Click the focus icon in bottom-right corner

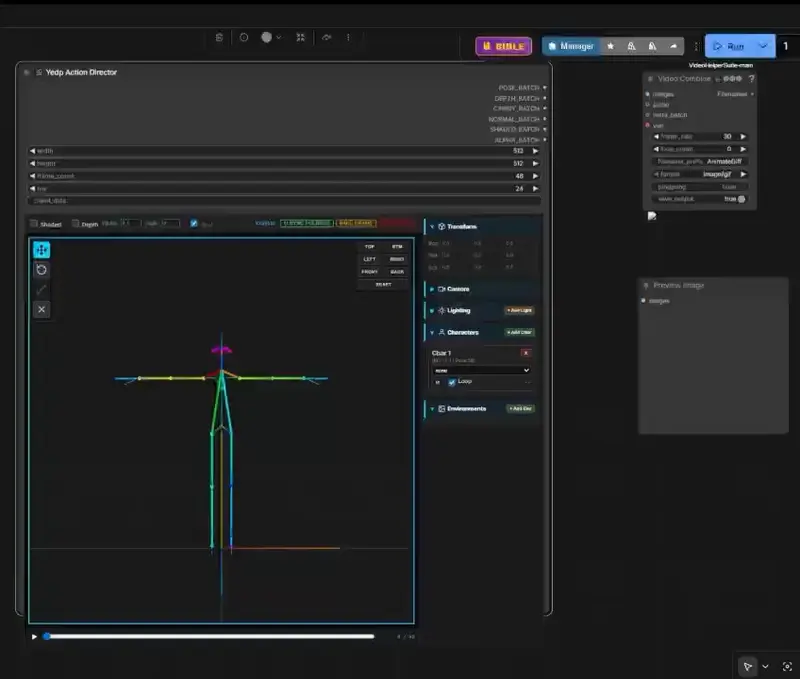coord(787,666)
